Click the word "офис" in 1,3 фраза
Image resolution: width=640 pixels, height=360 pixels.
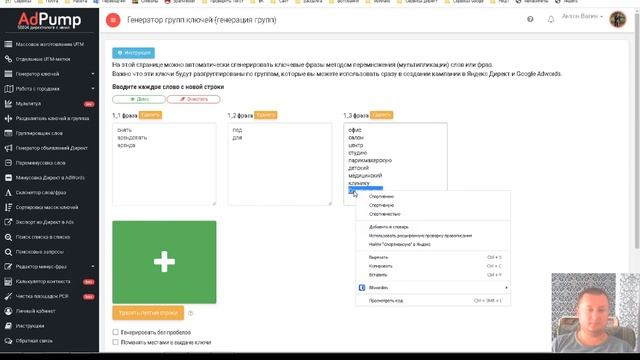[x=355, y=130]
